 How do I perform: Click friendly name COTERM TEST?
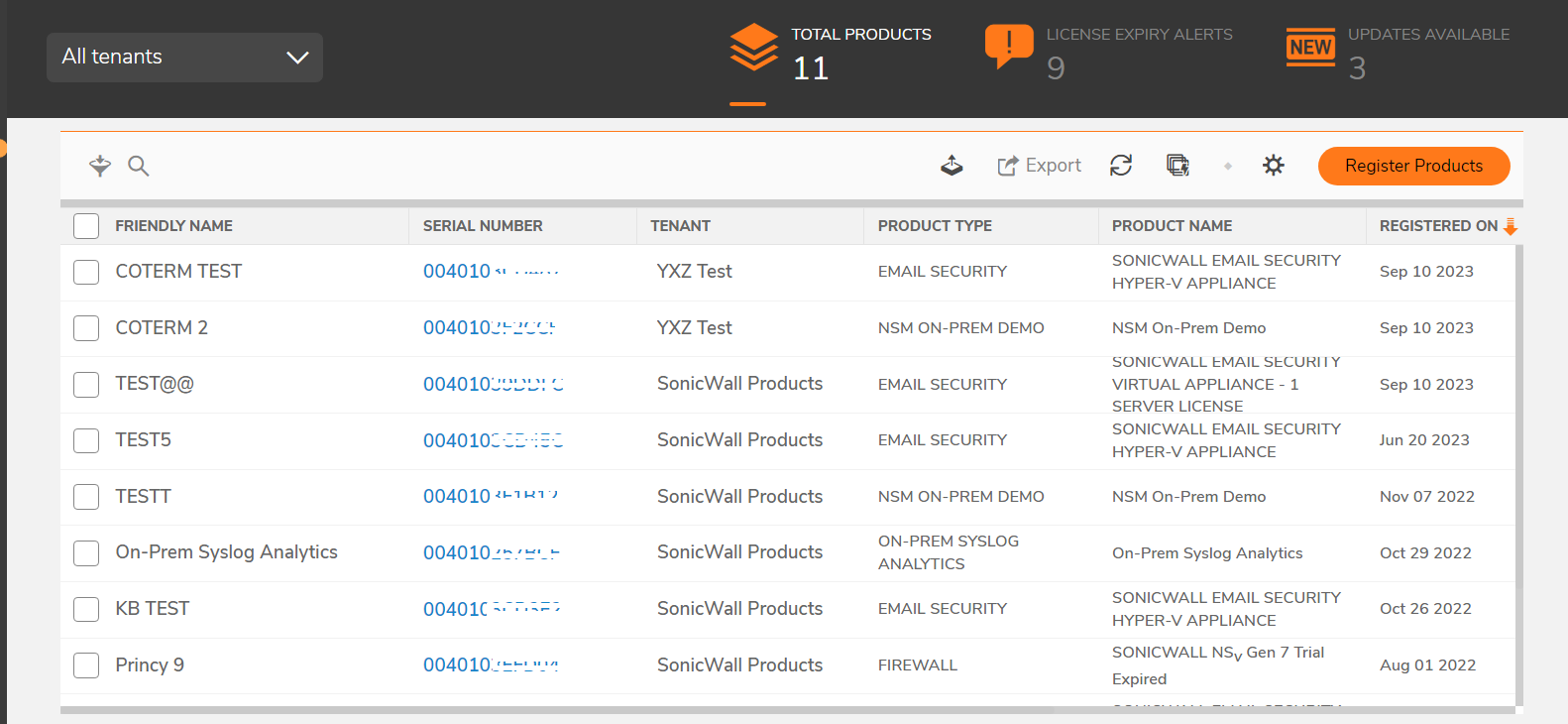[178, 272]
